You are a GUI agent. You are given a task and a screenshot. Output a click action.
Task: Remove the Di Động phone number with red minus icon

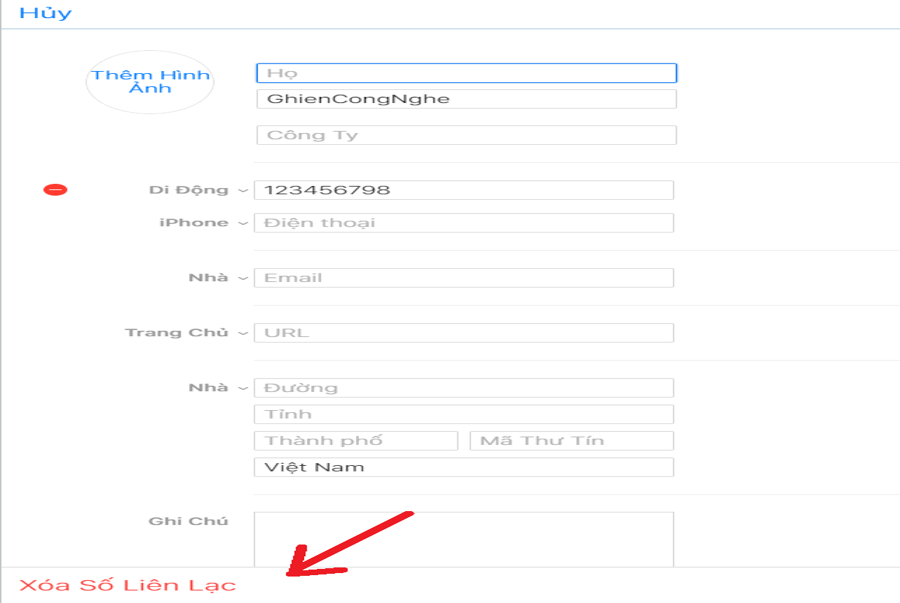pyautogui.click(x=55, y=190)
